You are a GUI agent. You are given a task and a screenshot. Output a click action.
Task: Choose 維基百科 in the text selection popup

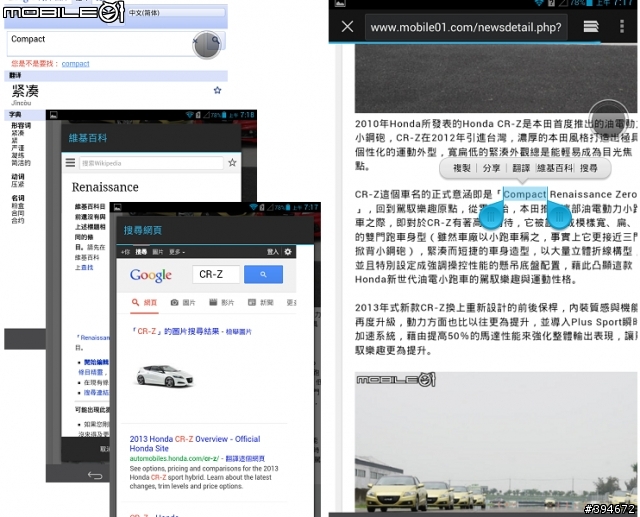[555, 168]
